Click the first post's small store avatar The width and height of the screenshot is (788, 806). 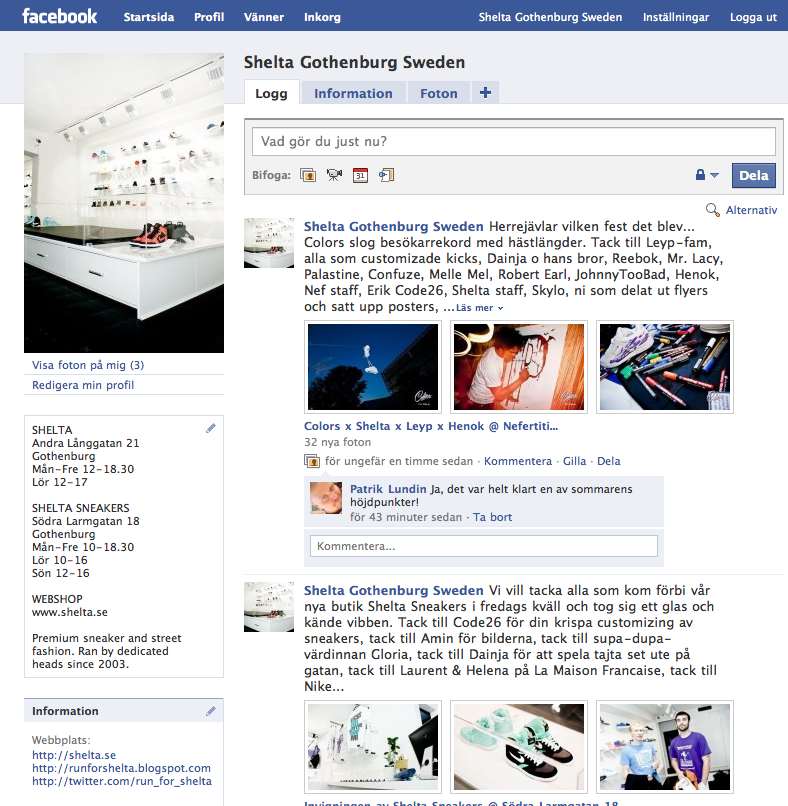click(269, 243)
